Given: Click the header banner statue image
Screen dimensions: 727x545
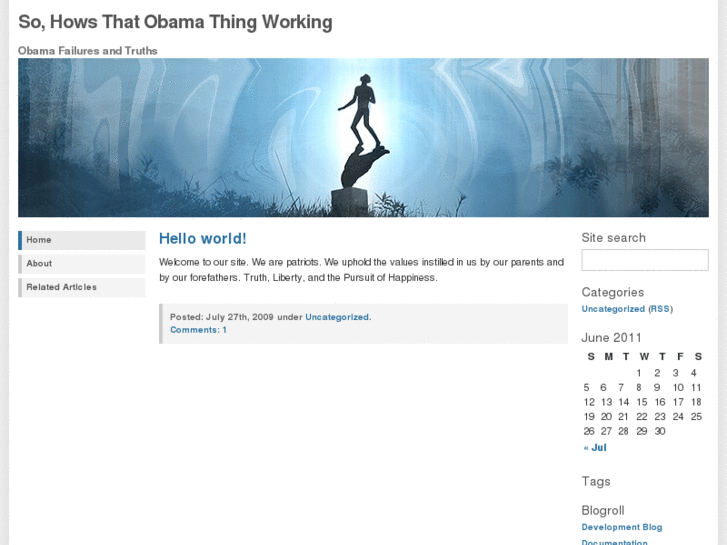Looking at the screenshot, I should point(364,138).
